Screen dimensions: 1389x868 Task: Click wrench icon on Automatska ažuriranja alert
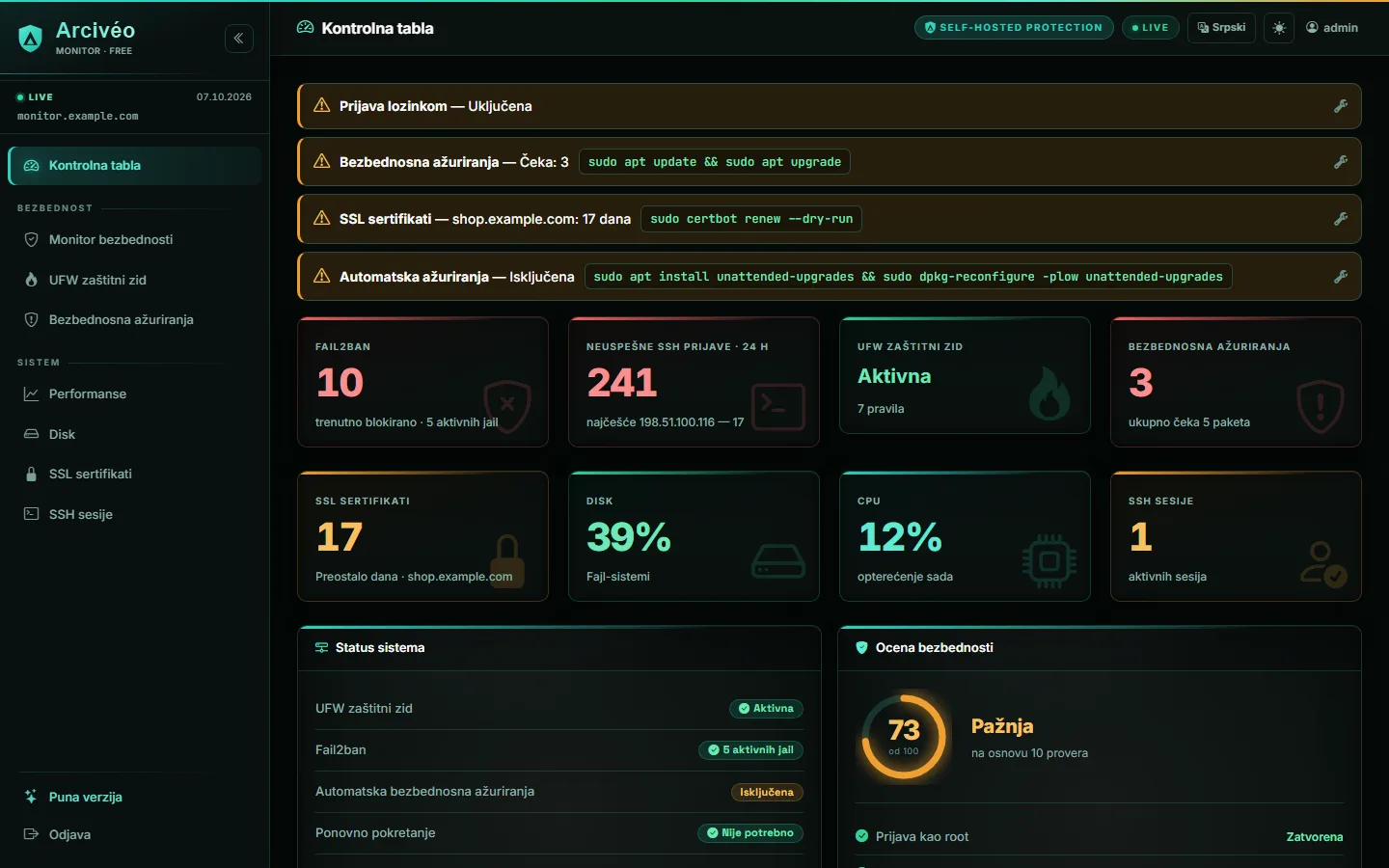(1341, 277)
